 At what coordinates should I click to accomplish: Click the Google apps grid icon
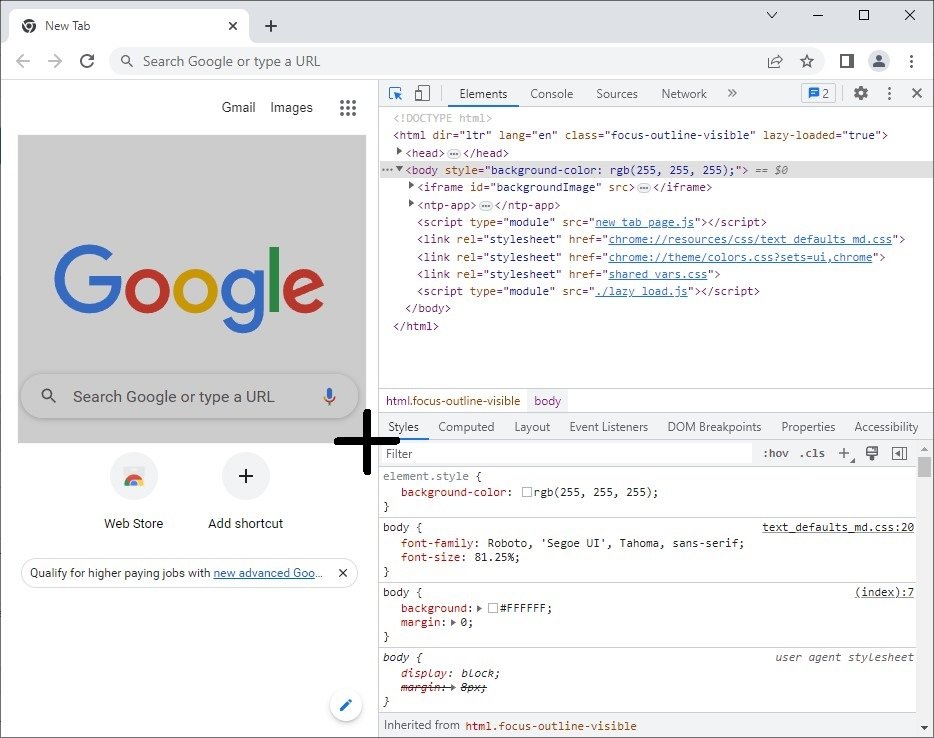pos(348,108)
